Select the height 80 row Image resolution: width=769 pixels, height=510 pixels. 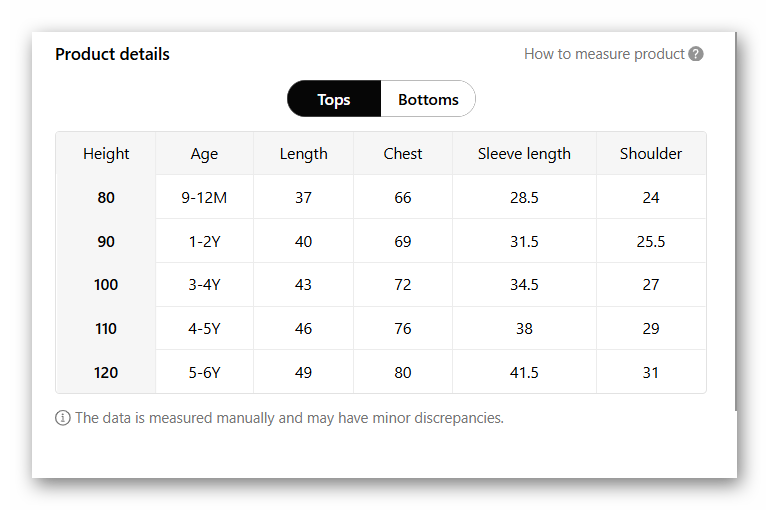tap(106, 198)
